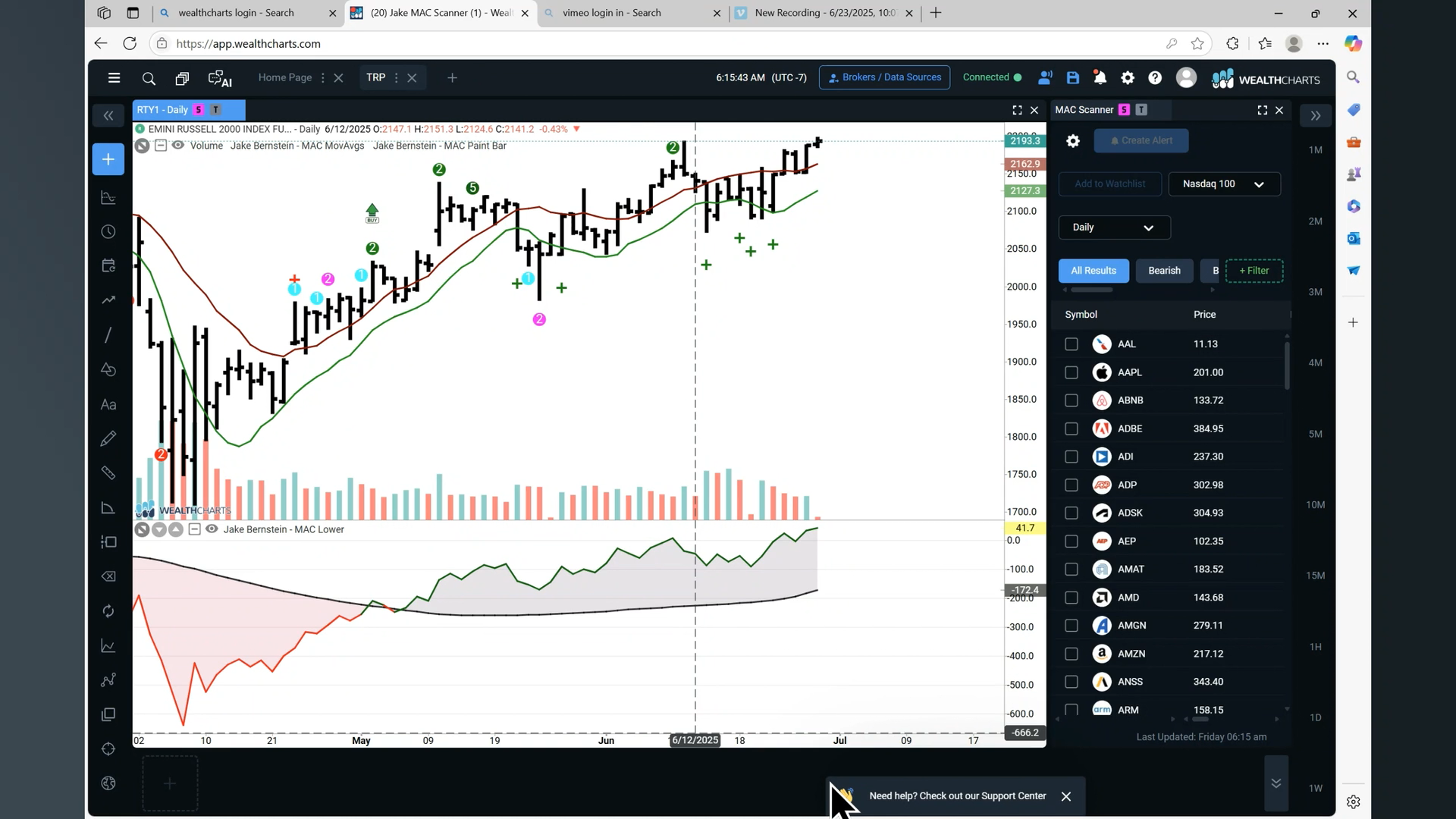Switch to the Home Page tab
1456x819 pixels.
(x=284, y=77)
